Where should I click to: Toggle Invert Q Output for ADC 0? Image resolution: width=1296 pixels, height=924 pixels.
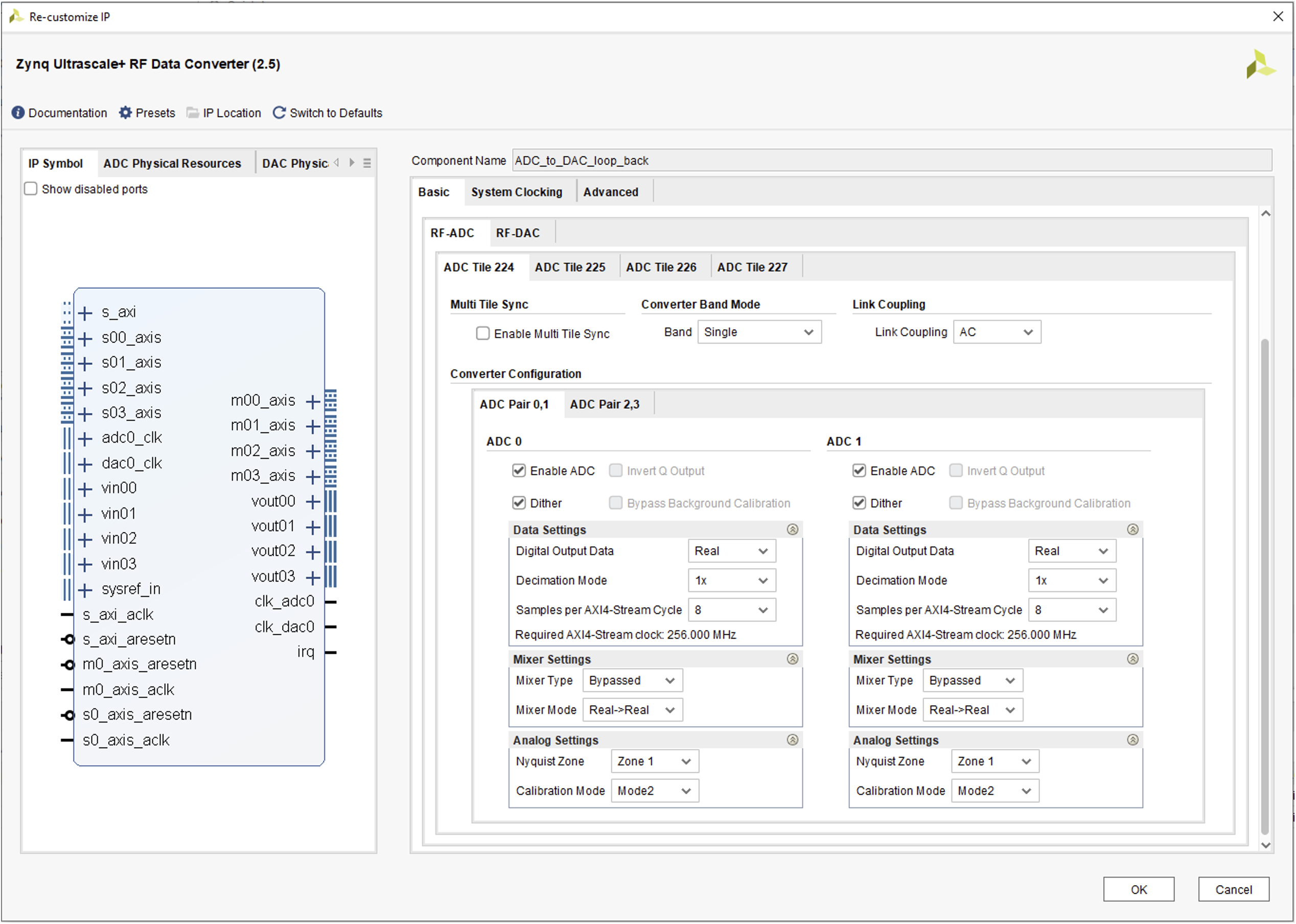coord(616,470)
